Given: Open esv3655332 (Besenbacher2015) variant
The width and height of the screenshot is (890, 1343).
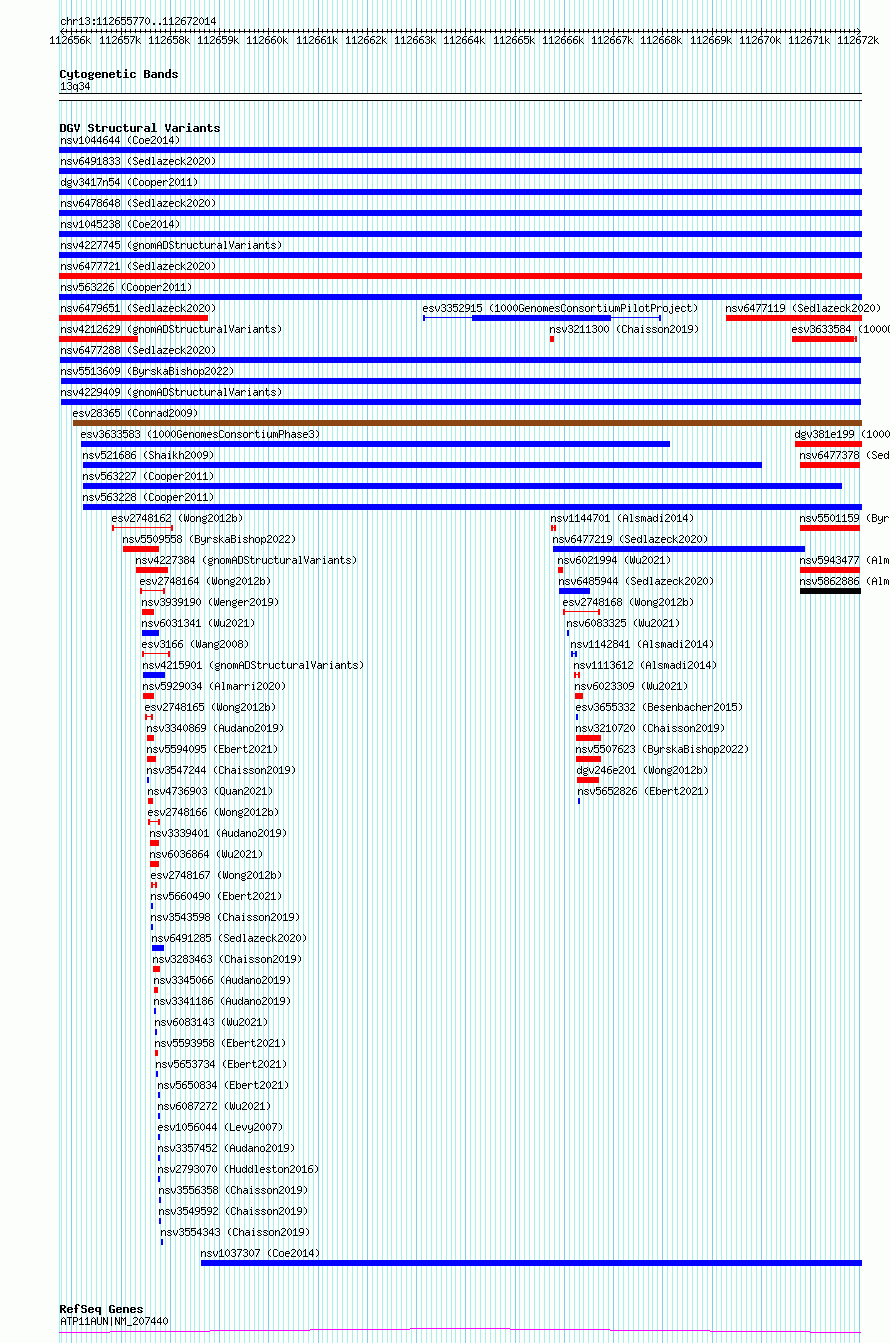Looking at the screenshot, I should coord(659,707).
